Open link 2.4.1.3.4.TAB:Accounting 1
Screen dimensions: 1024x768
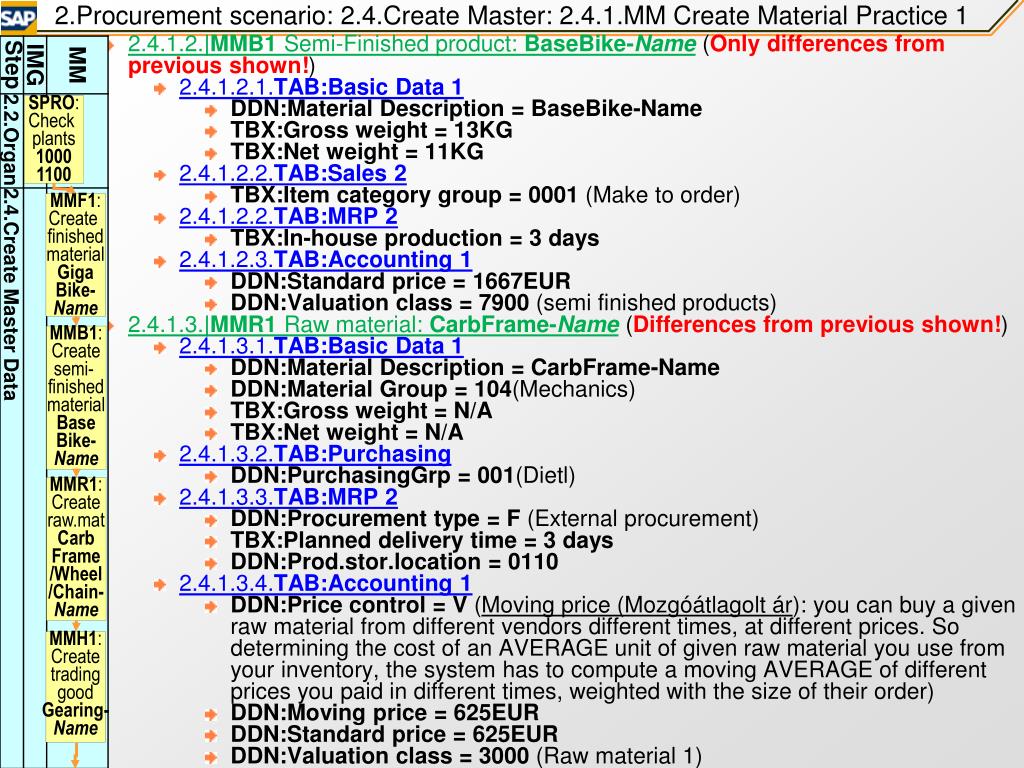tap(325, 583)
